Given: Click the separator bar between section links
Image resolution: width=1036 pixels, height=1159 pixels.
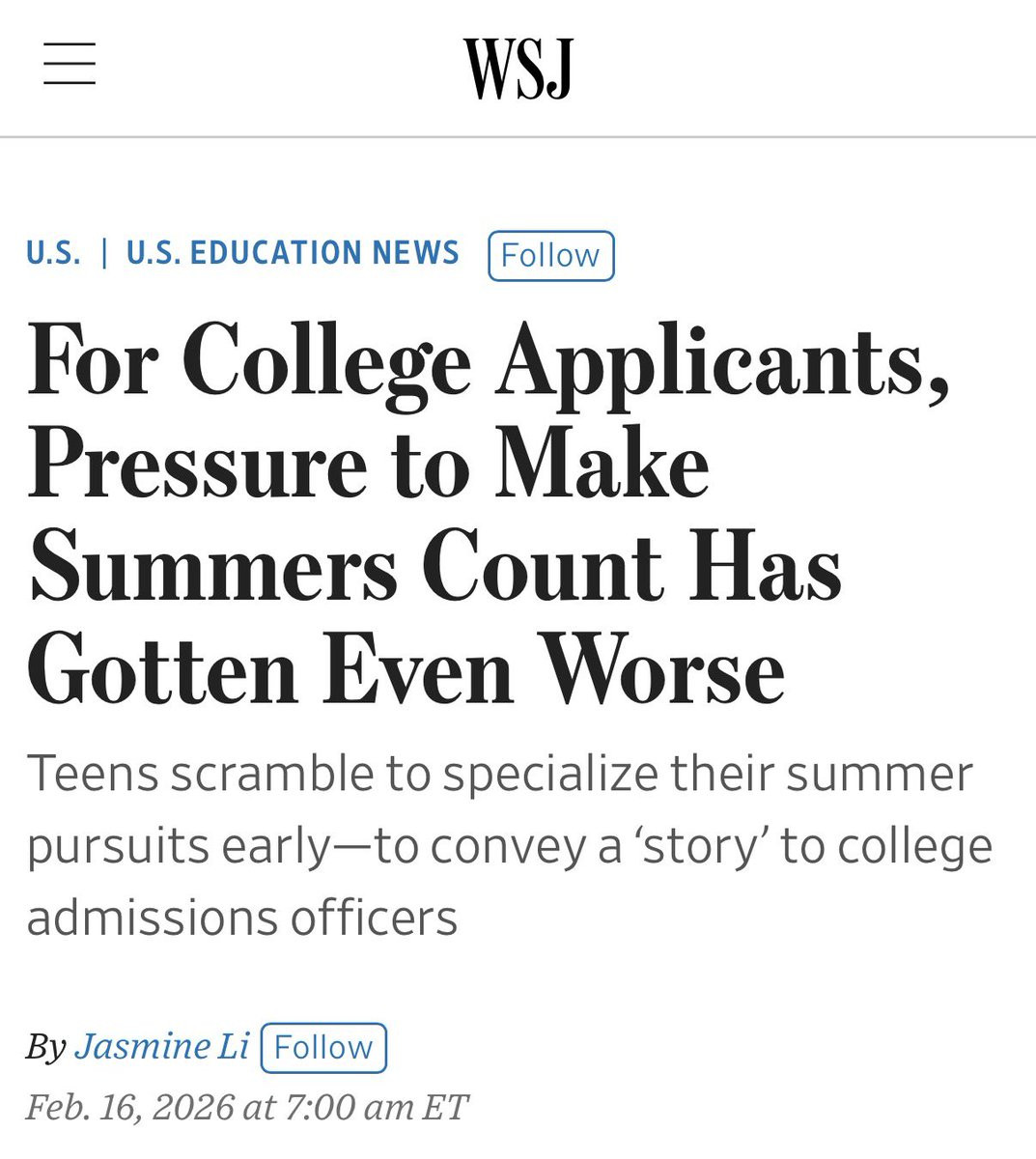Looking at the screenshot, I should pyautogui.click(x=104, y=253).
